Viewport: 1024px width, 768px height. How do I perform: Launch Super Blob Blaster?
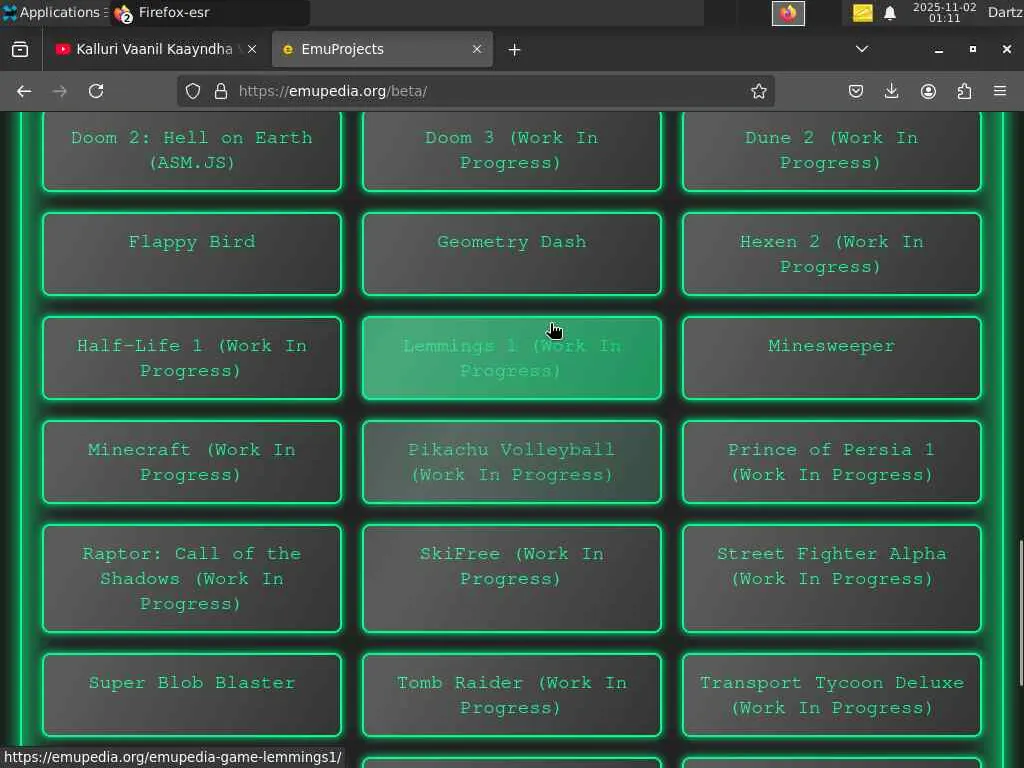tap(192, 695)
